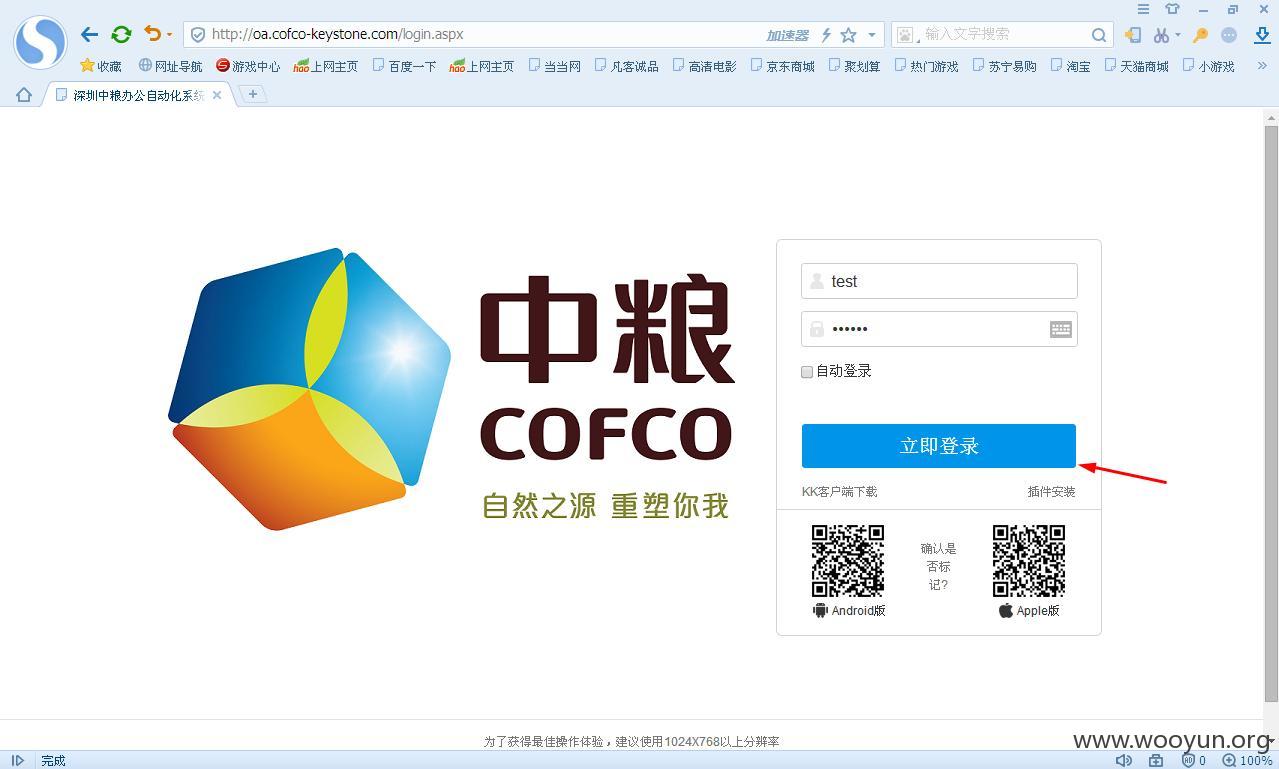
Task: Open the 高清电影 bookmark
Action: pyautogui.click(x=704, y=66)
